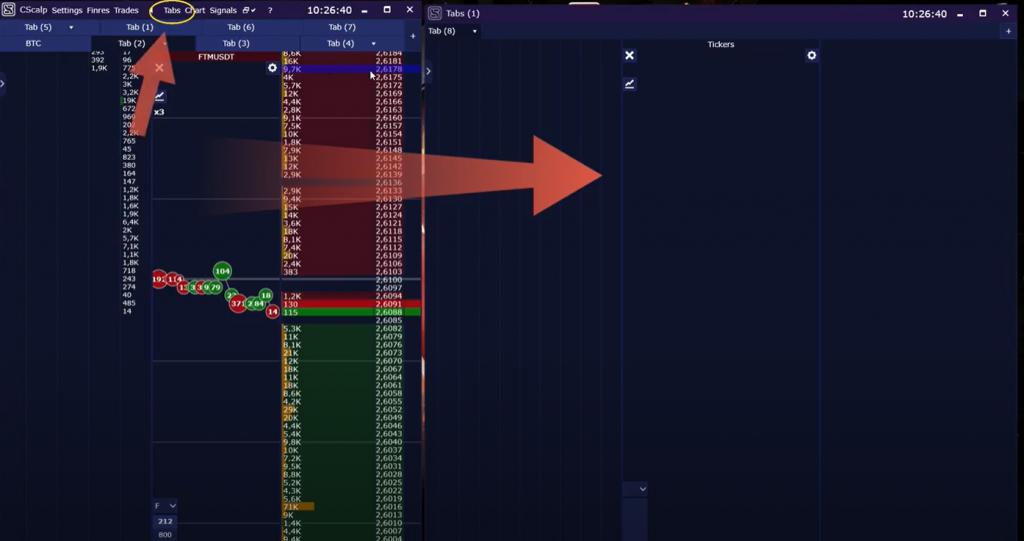Open the Settings menu

pos(67,10)
